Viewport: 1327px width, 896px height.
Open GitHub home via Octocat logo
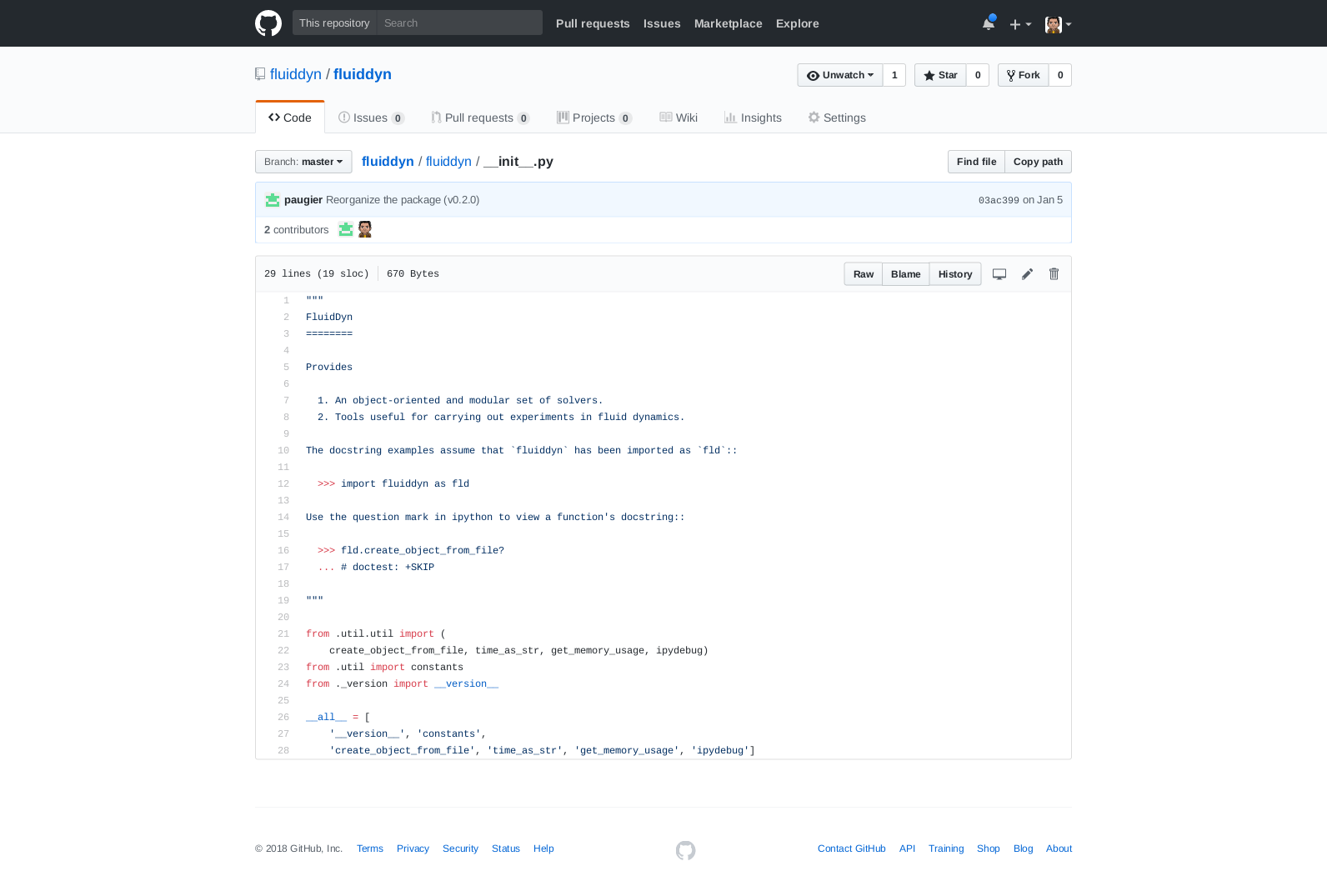point(268,23)
